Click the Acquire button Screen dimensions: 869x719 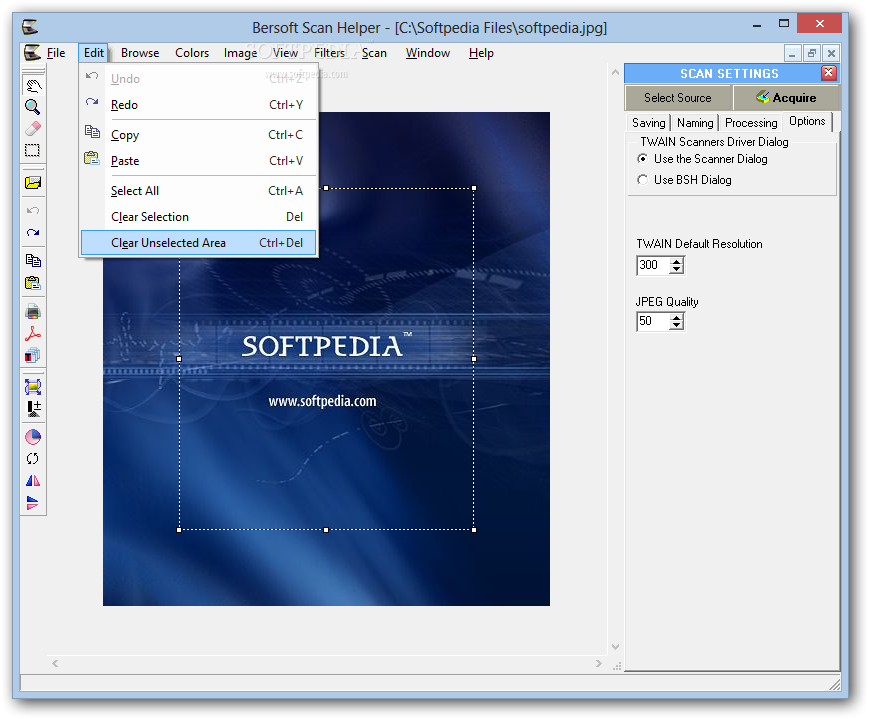pyautogui.click(x=786, y=98)
